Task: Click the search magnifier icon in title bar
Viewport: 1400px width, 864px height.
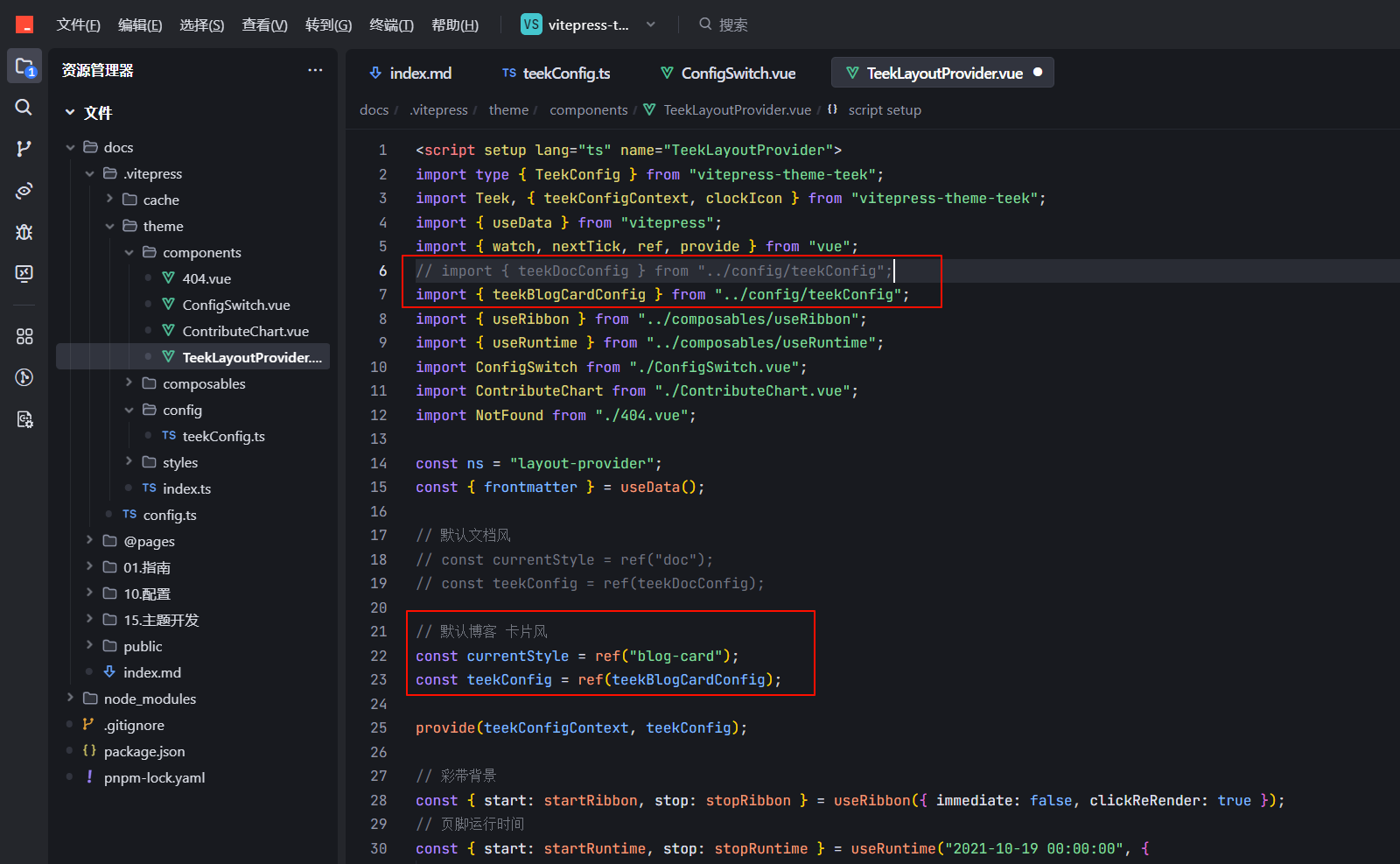Action: [705, 25]
